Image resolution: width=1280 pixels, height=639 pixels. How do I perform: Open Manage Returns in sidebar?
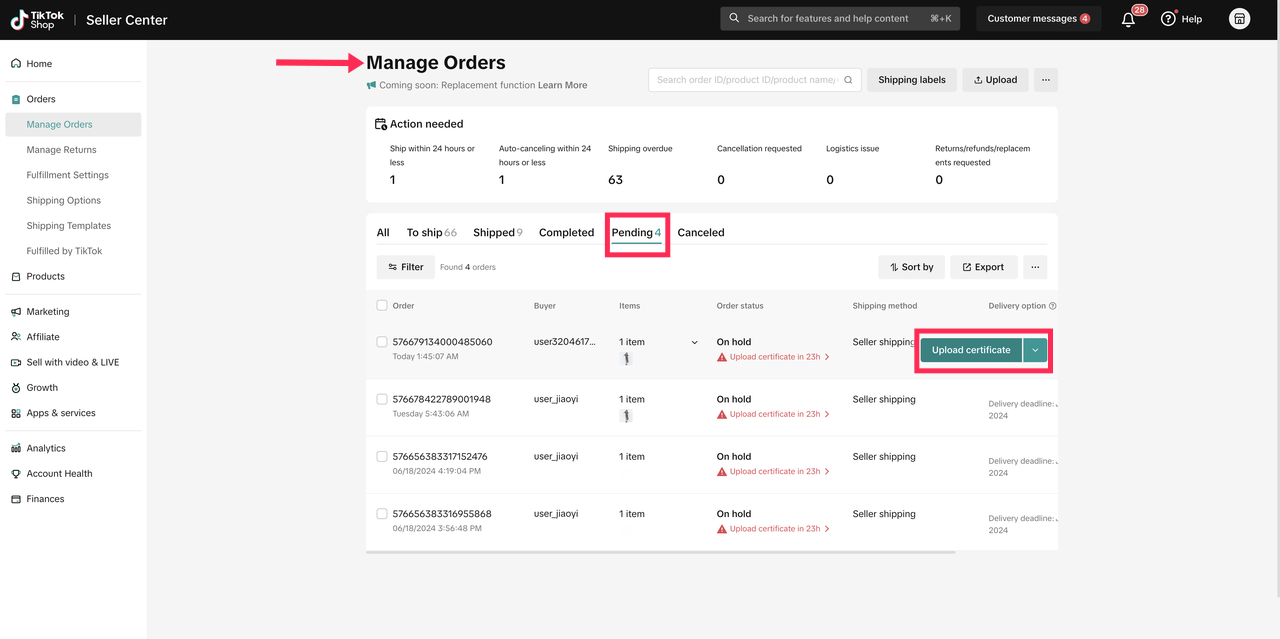point(61,150)
